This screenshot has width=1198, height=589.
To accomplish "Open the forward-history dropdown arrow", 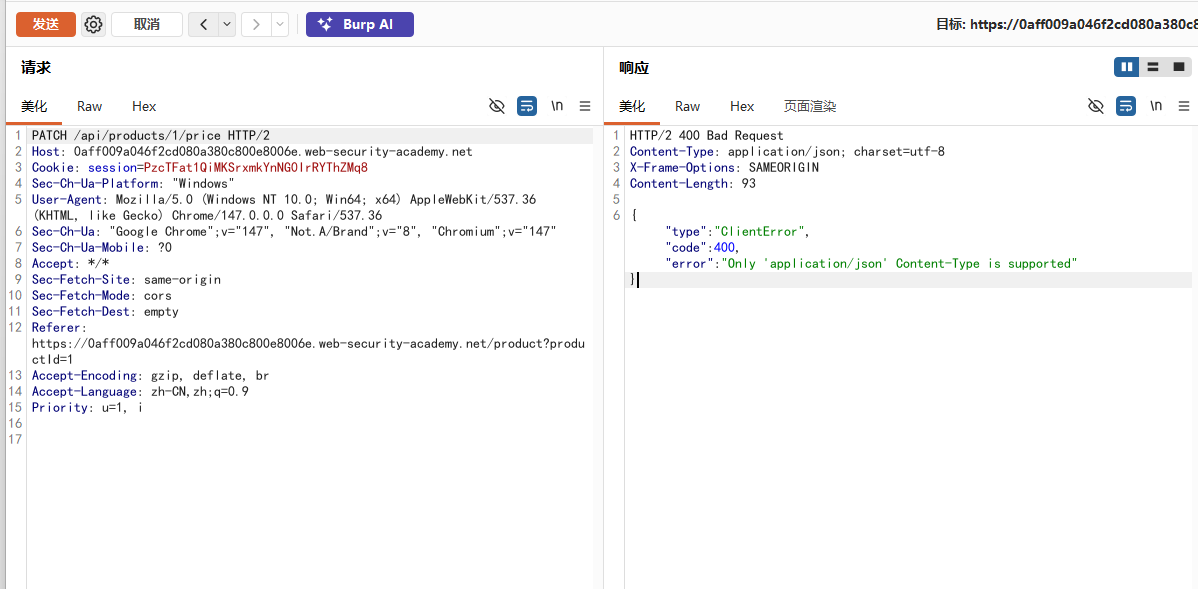I will pyautogui.click(x=280, y=24).
